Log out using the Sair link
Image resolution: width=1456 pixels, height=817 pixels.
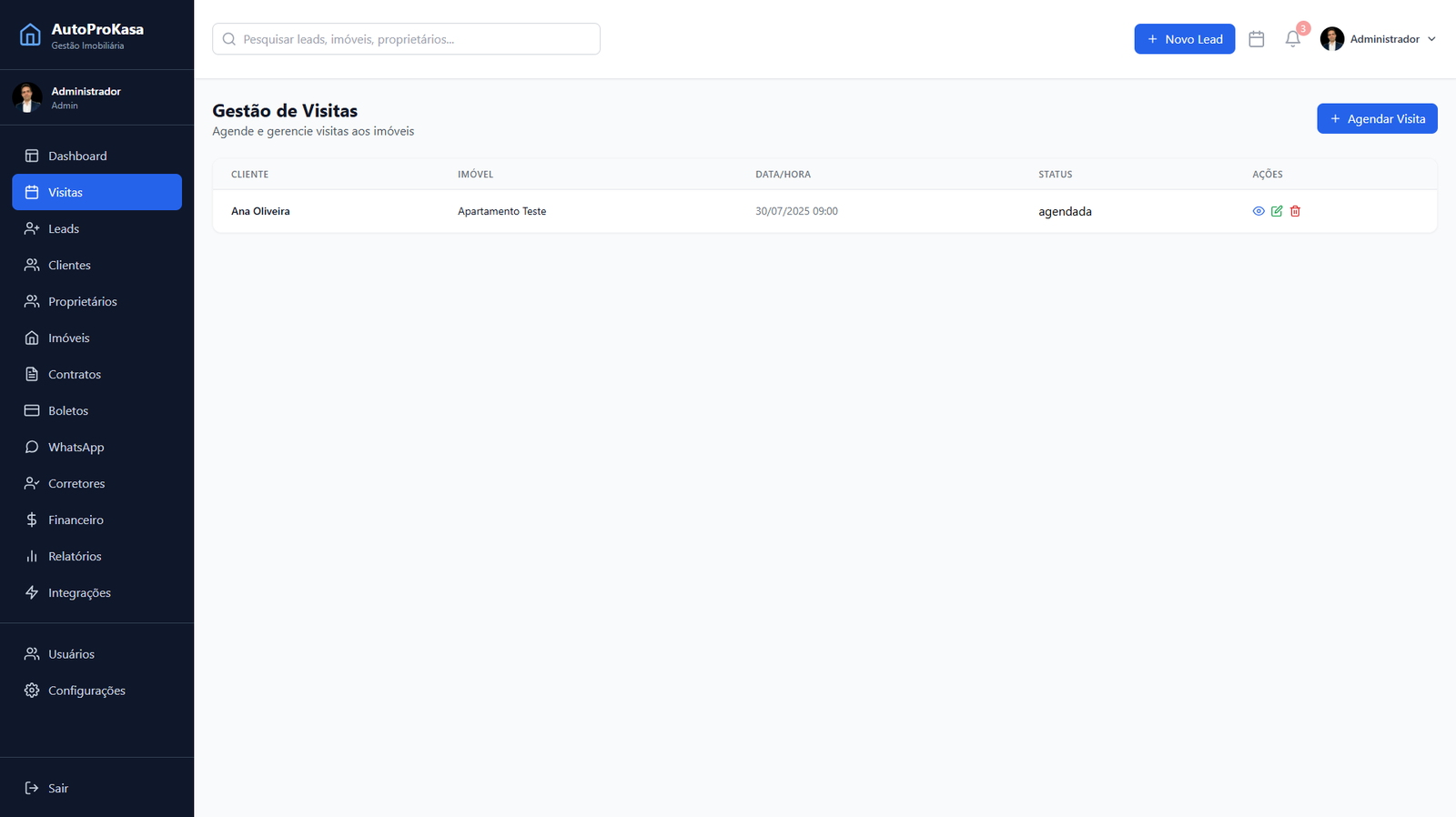[57, 788]
